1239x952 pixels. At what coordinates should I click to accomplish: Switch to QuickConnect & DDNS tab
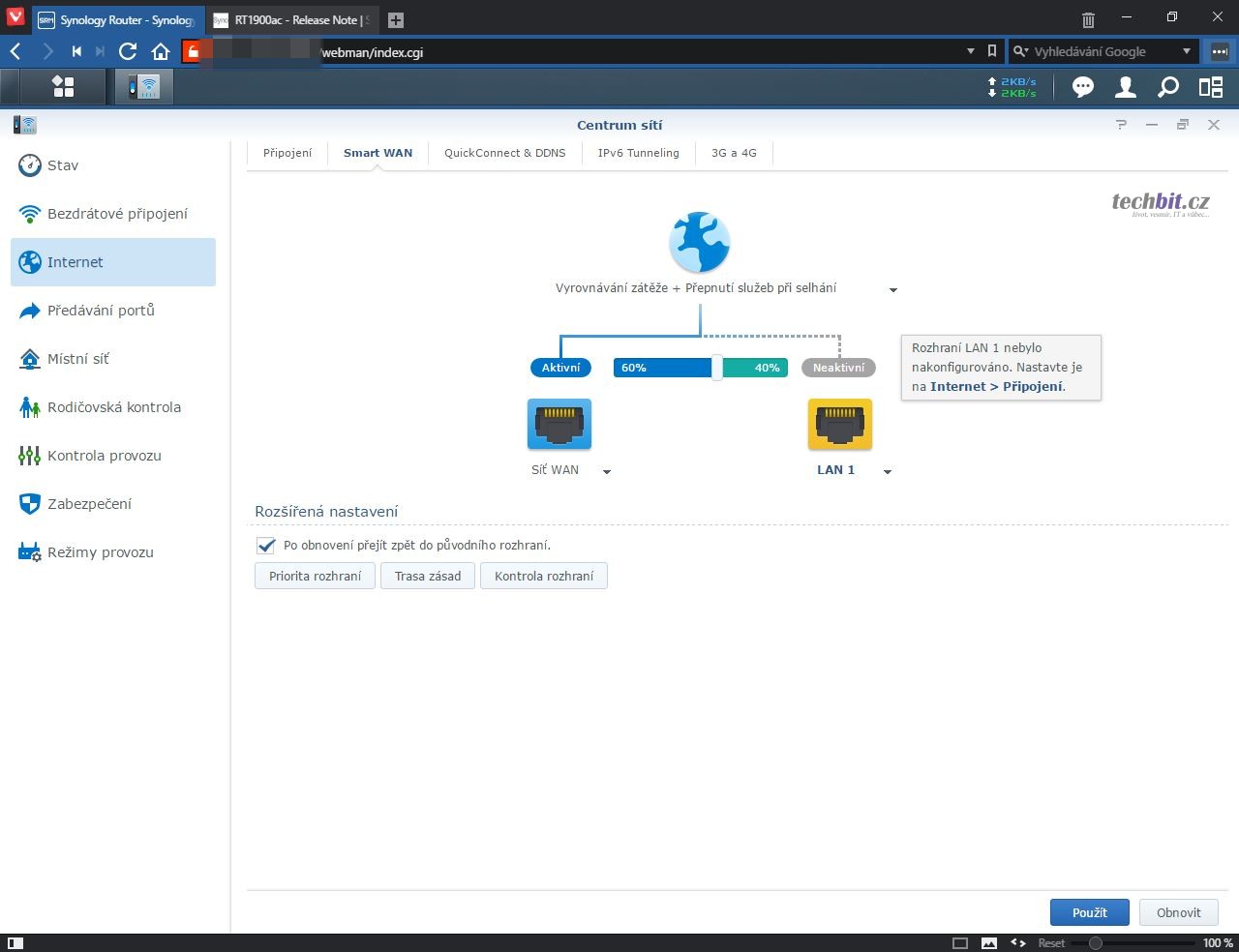(504, 153)
